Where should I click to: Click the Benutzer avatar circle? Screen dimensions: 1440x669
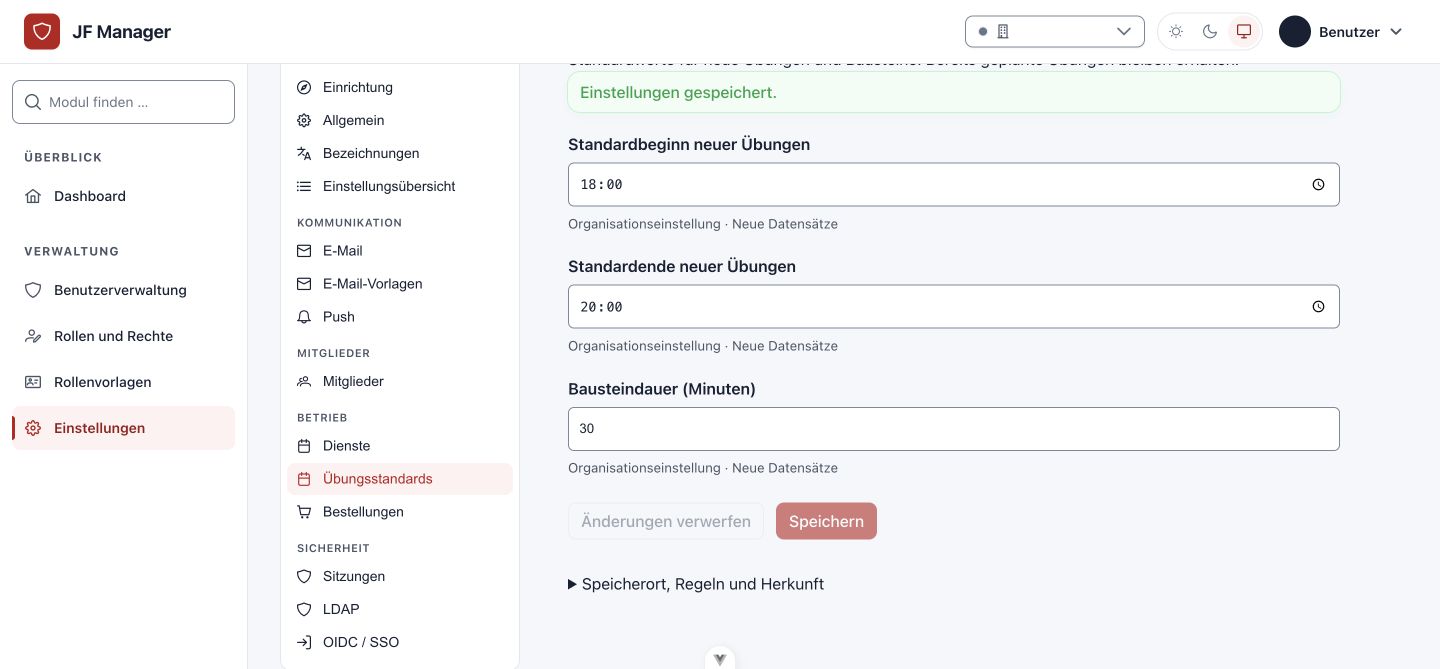(1295, 32)
